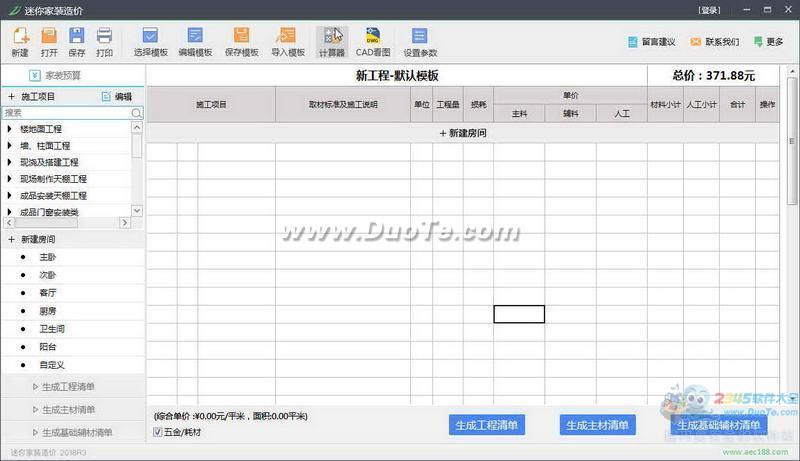Click the blue 生成主材清单 button
Screen dimensions: 800x461
(x=598, y=425)
